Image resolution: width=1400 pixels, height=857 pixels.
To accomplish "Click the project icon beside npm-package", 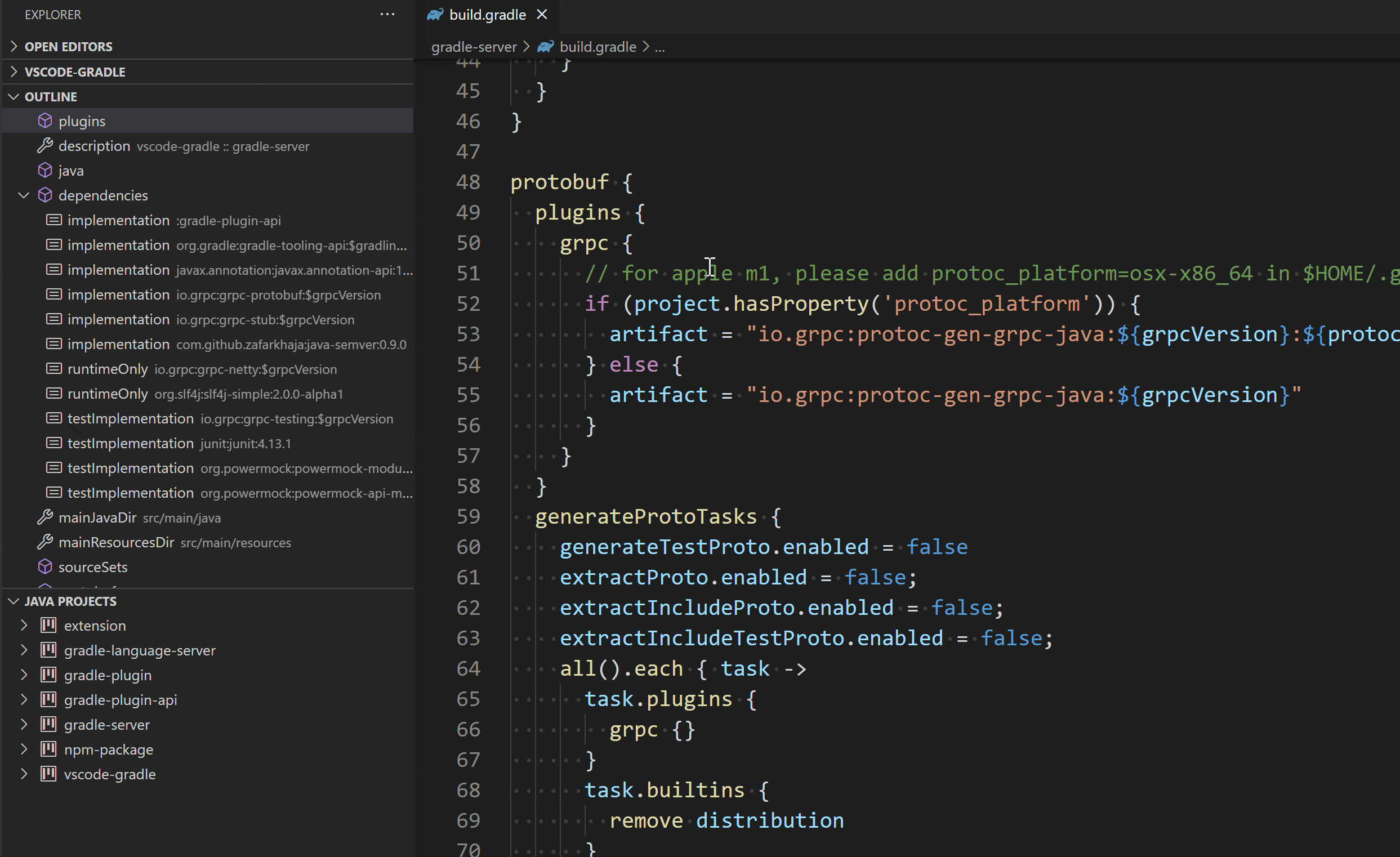I will point(48,749).
